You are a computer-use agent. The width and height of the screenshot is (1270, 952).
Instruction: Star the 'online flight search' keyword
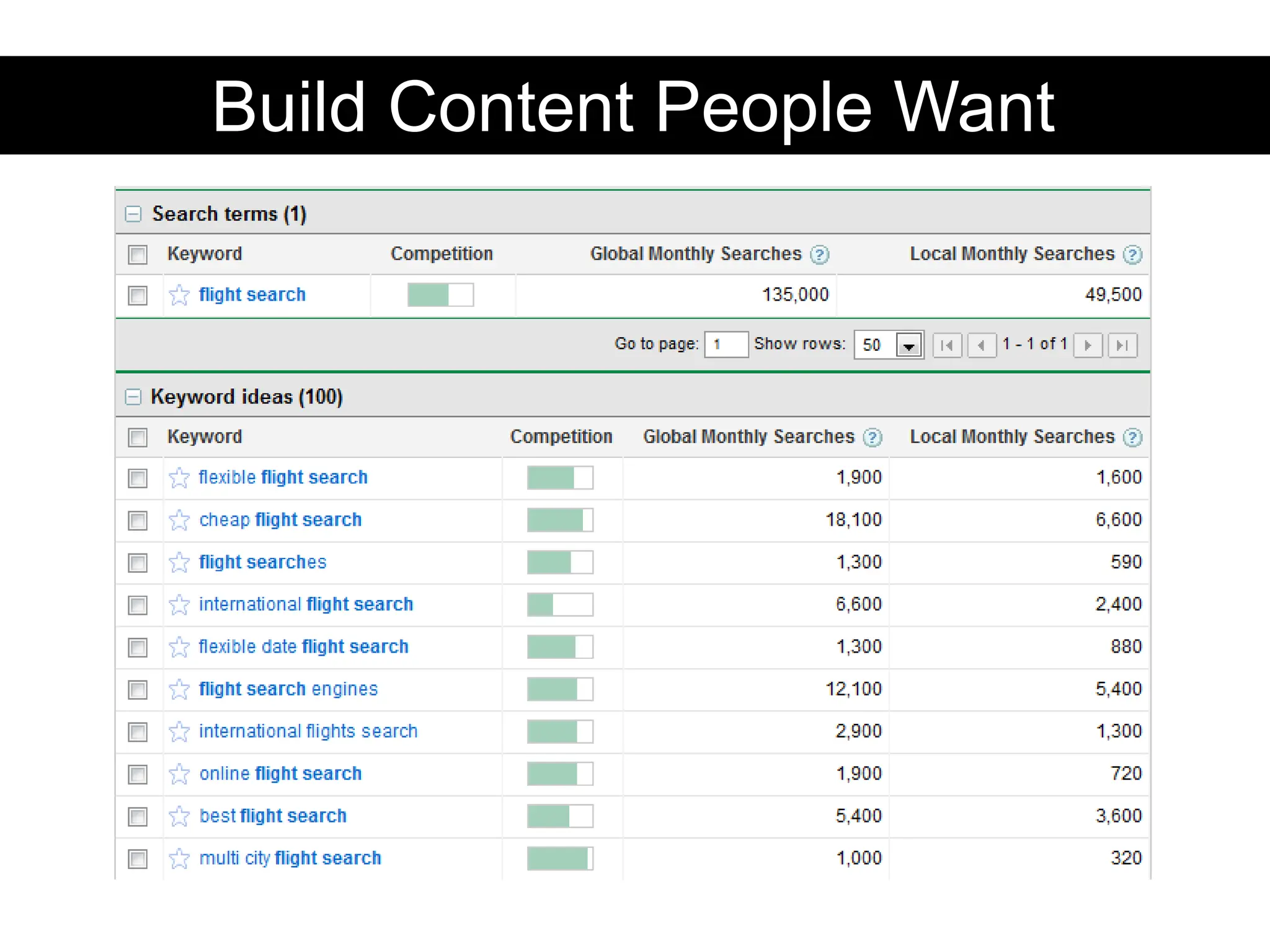[x=179, y=773]
